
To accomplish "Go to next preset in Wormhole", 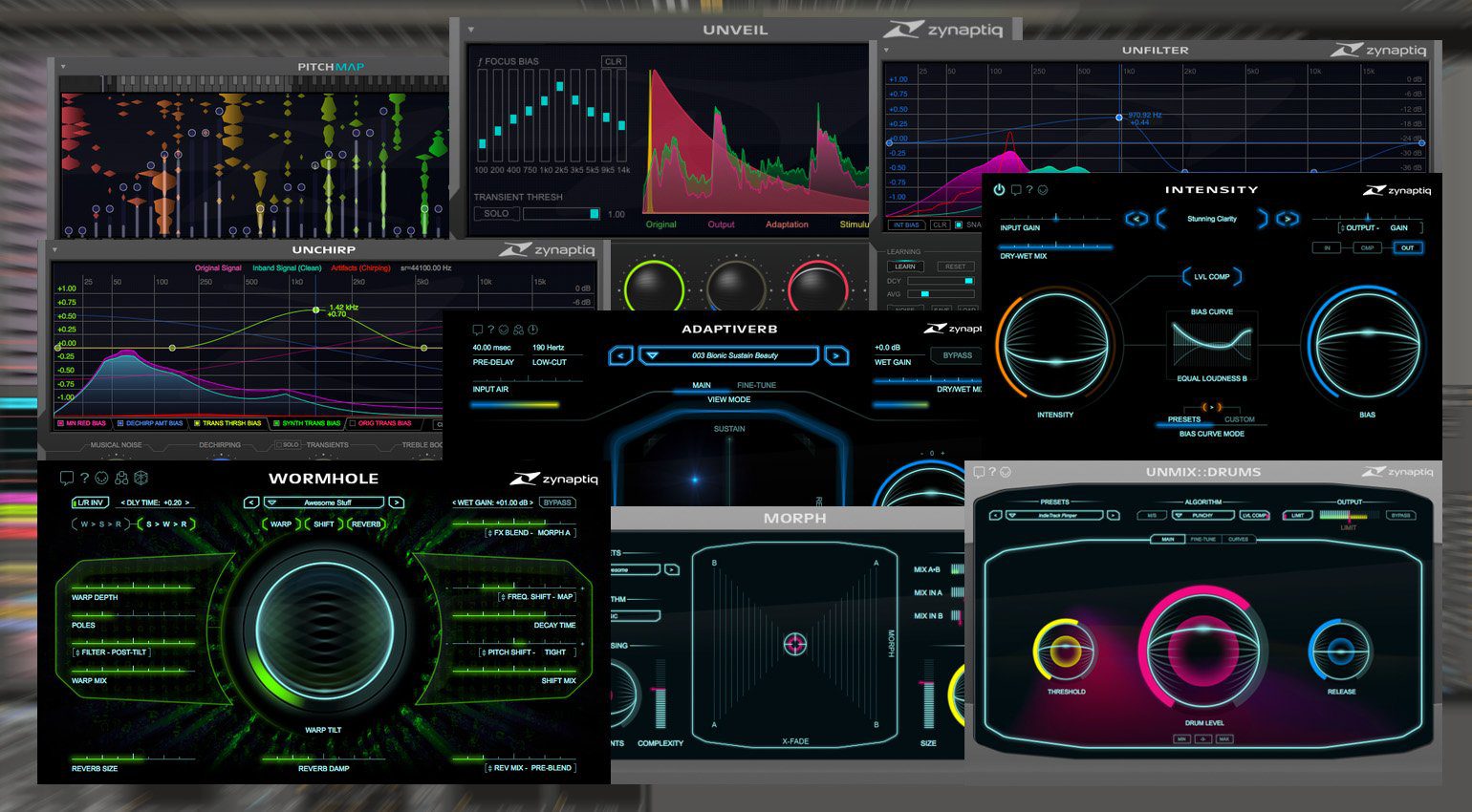I will [396, 502].
